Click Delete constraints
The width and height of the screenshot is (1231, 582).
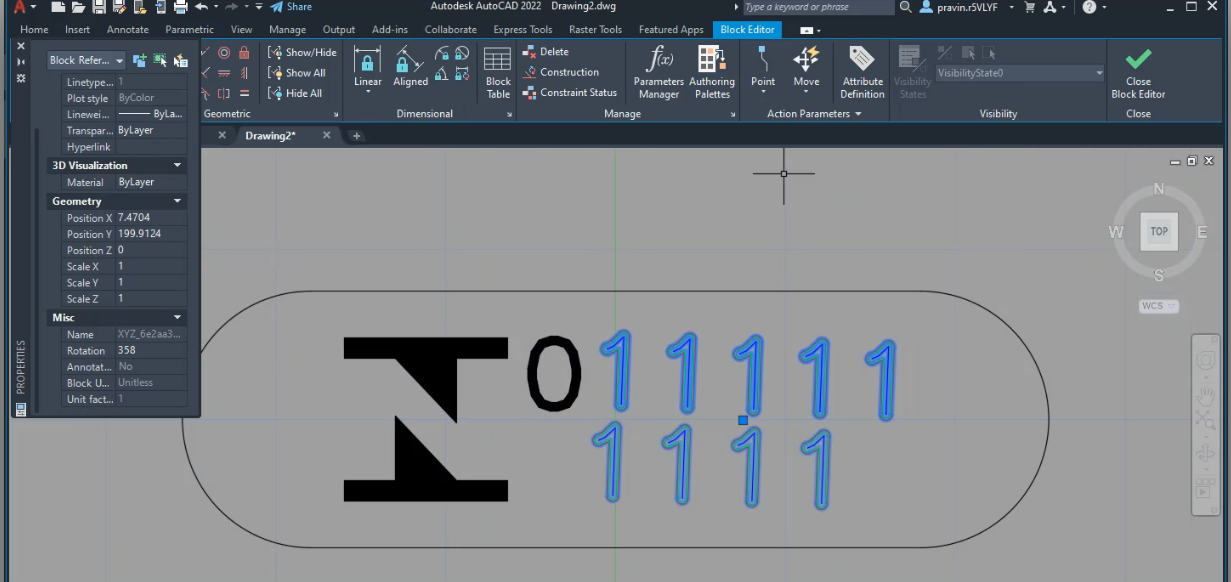(546, 52)
